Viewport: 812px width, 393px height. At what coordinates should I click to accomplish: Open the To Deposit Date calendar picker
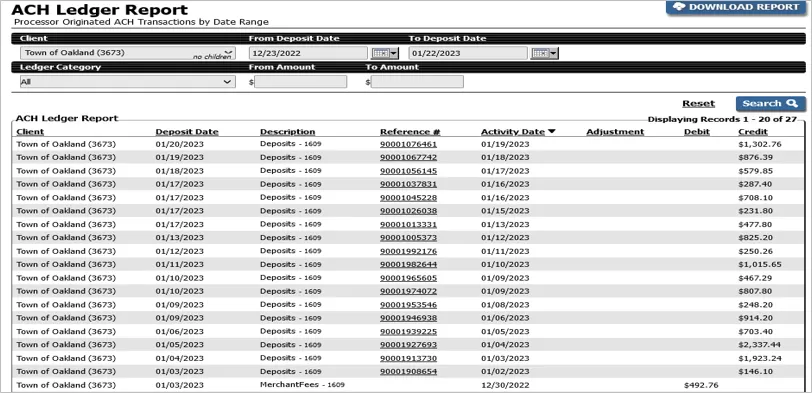tap(544, 53)
